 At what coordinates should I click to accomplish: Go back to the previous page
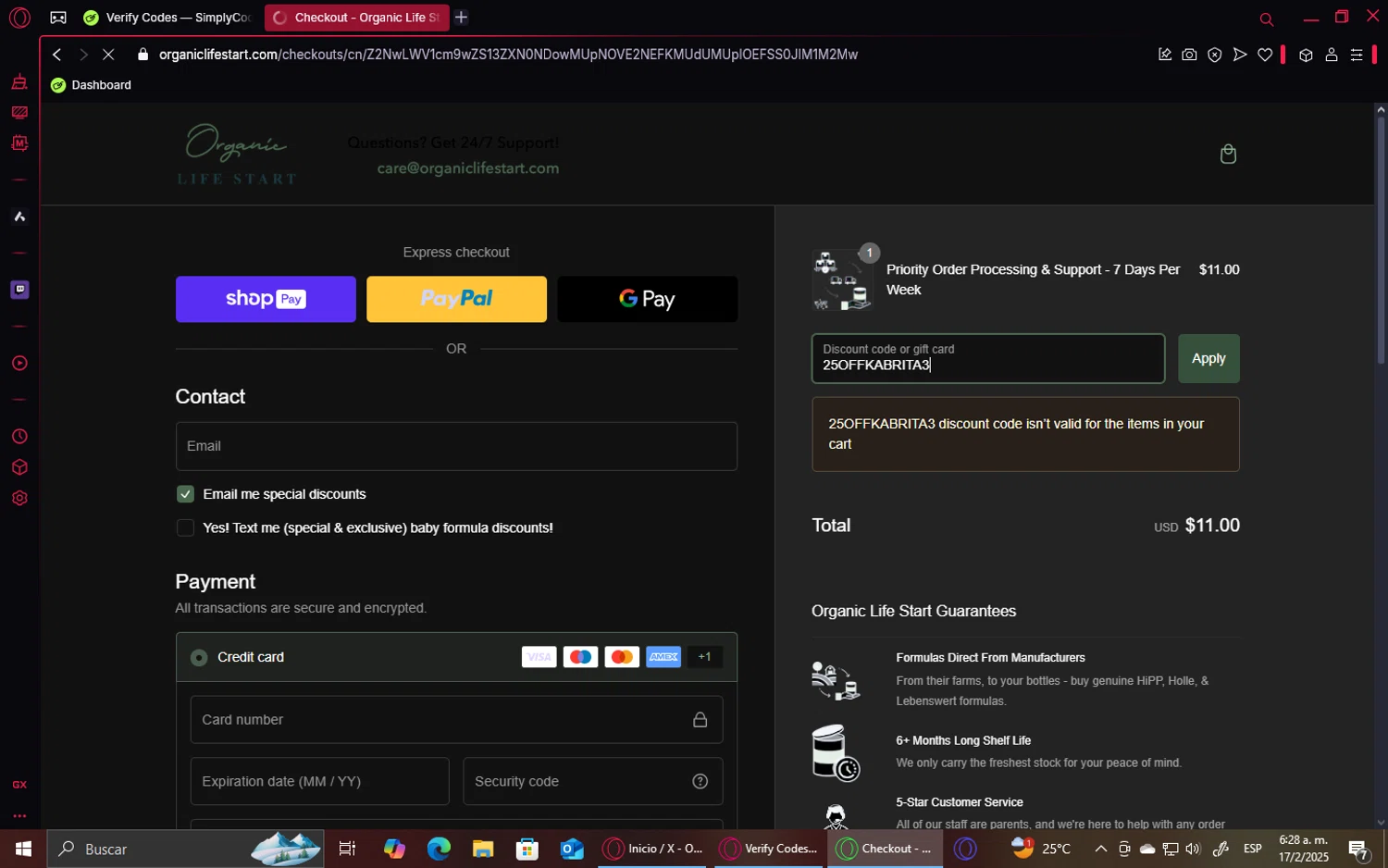tap(57, 55)
